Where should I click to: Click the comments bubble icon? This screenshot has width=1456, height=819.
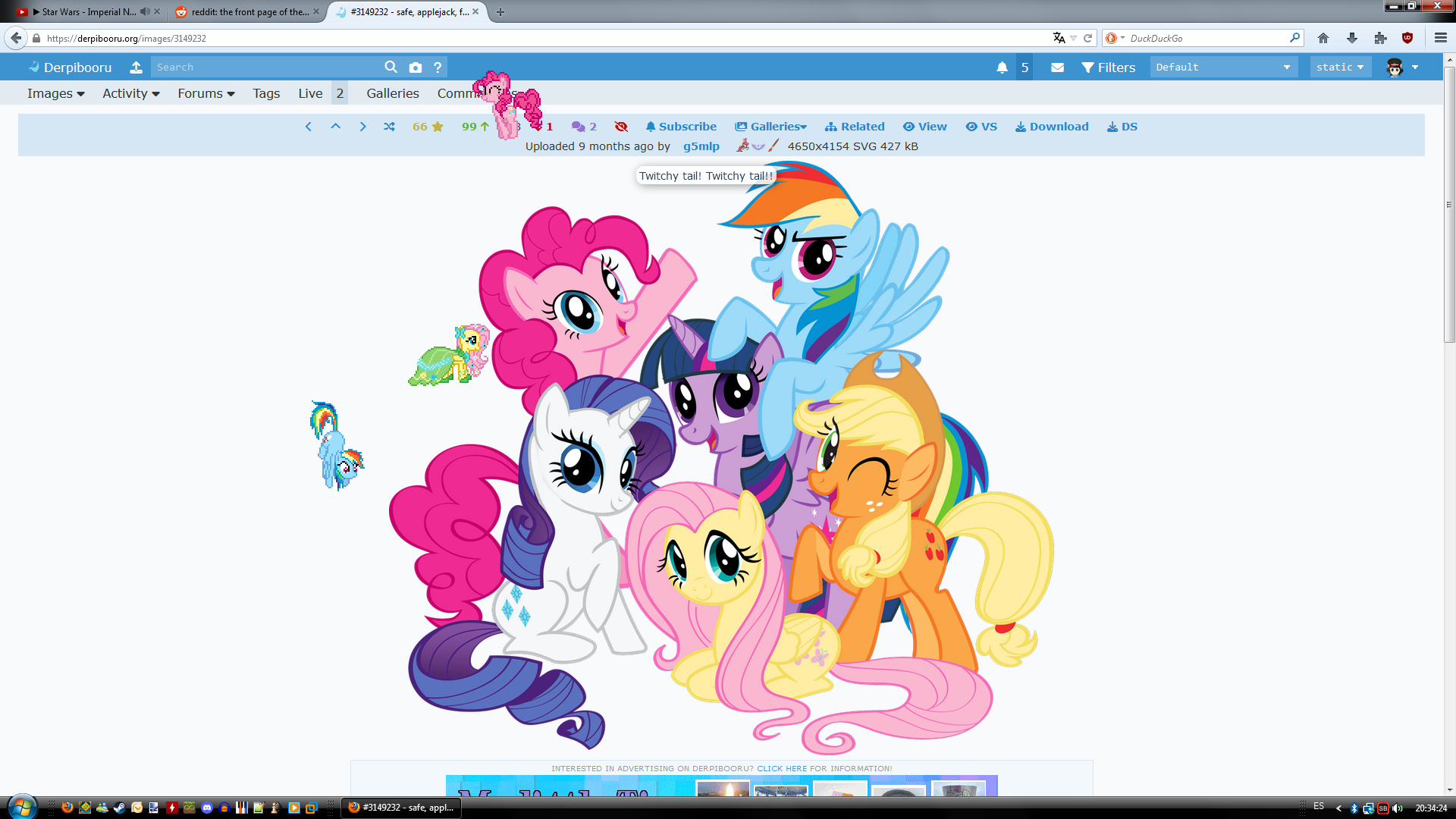579,127
